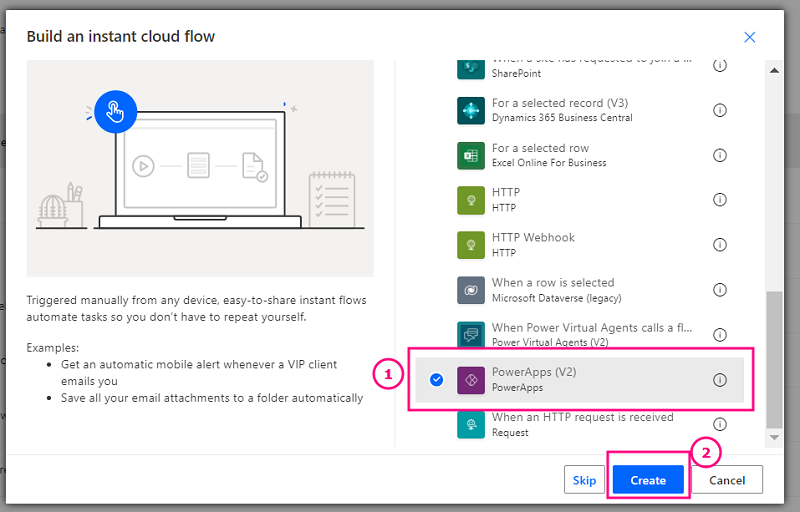Choose the For a selected row trigger
The height and width of the screenshot is (512, 800).
point(540,148)
